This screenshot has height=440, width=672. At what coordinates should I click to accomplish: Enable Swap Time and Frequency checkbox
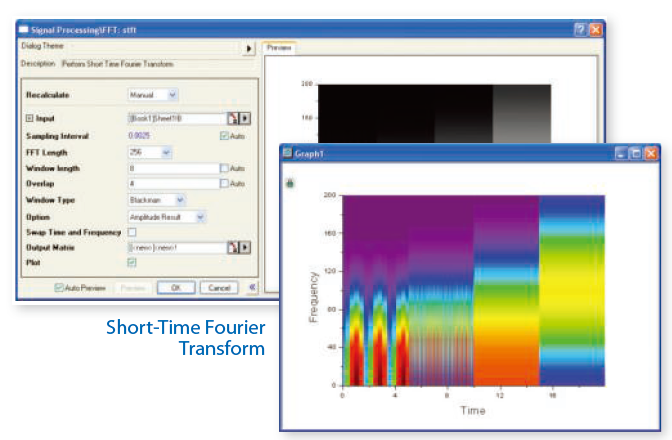point(132,232)
